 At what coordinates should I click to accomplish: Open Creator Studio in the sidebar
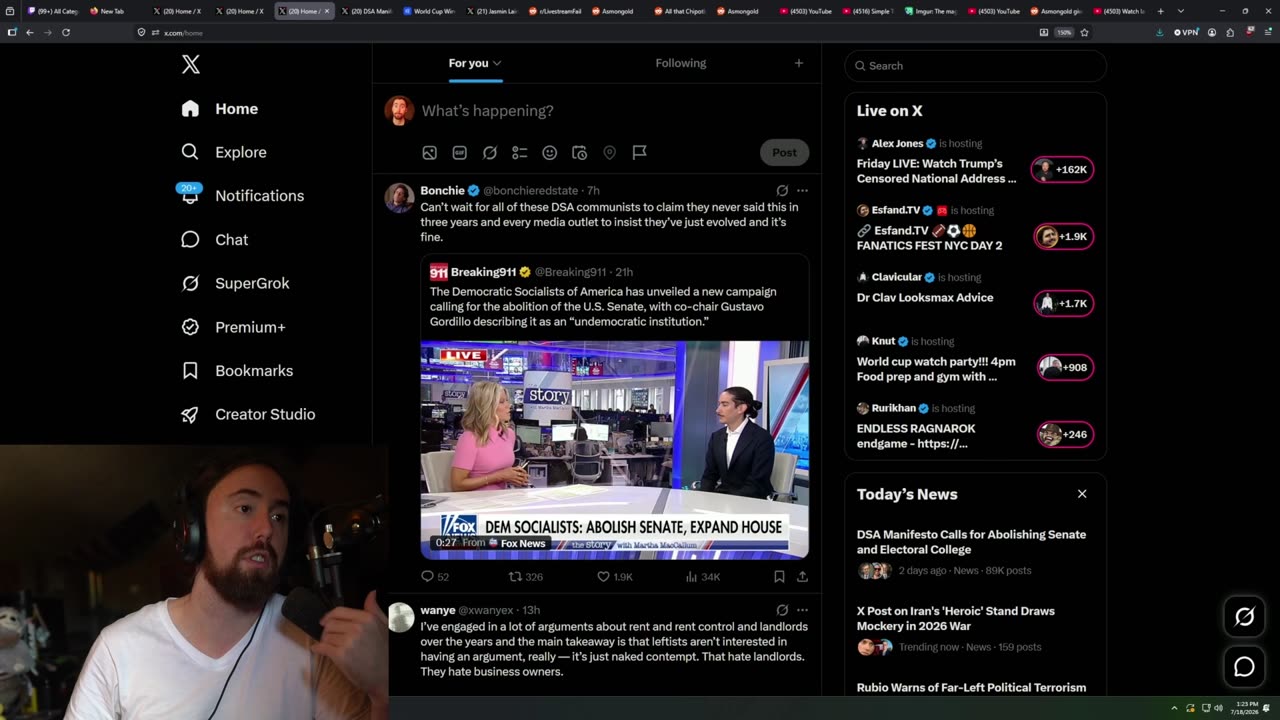pyautogui.click(x=248, y=414)
